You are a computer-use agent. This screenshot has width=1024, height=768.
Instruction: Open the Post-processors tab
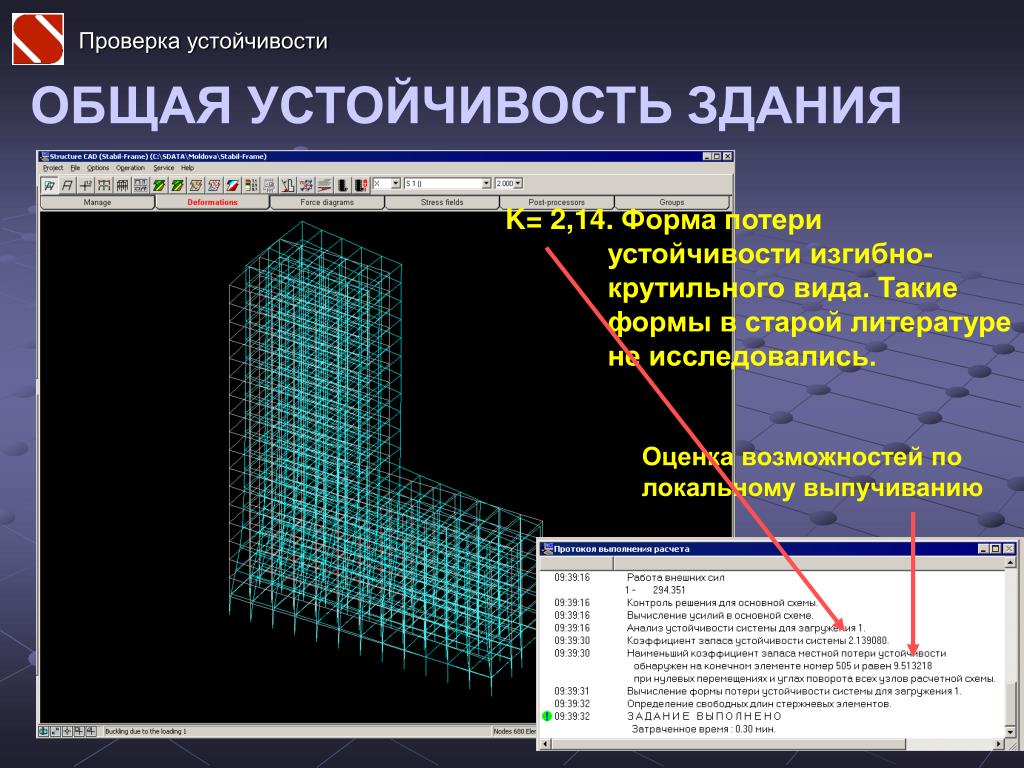tap(556, 202)
